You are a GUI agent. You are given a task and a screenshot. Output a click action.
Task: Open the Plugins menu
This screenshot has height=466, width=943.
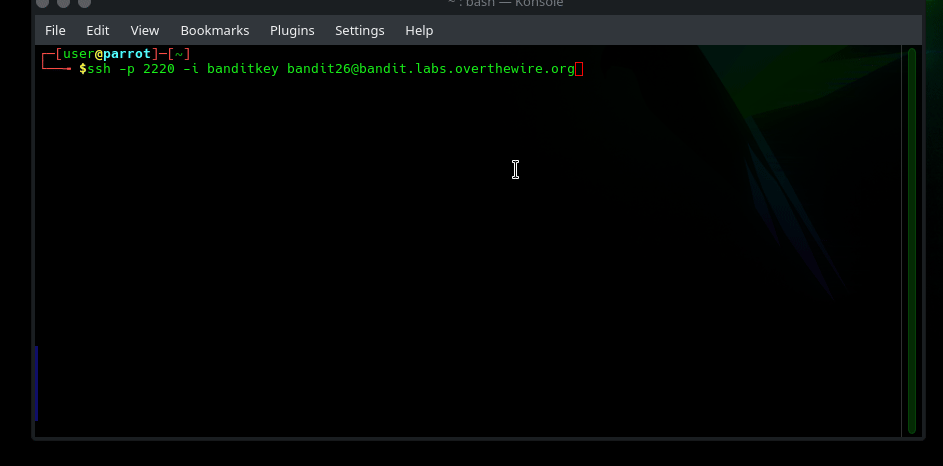[292, 30]
